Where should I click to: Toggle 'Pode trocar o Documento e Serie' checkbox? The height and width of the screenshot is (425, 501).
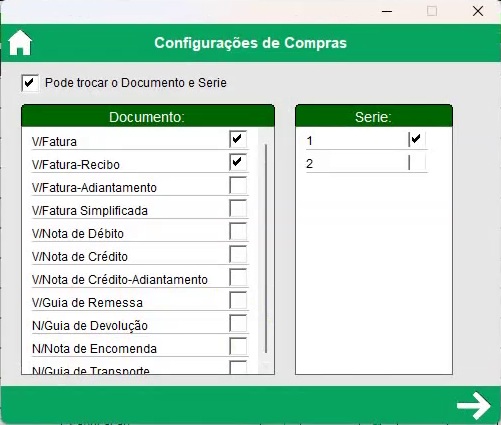pos(30,83)
